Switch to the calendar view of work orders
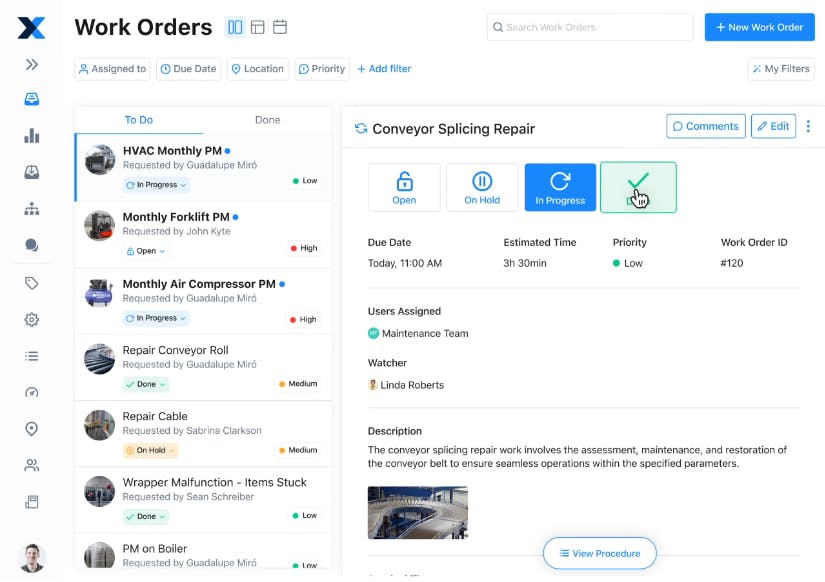 [x=280, y=27]
